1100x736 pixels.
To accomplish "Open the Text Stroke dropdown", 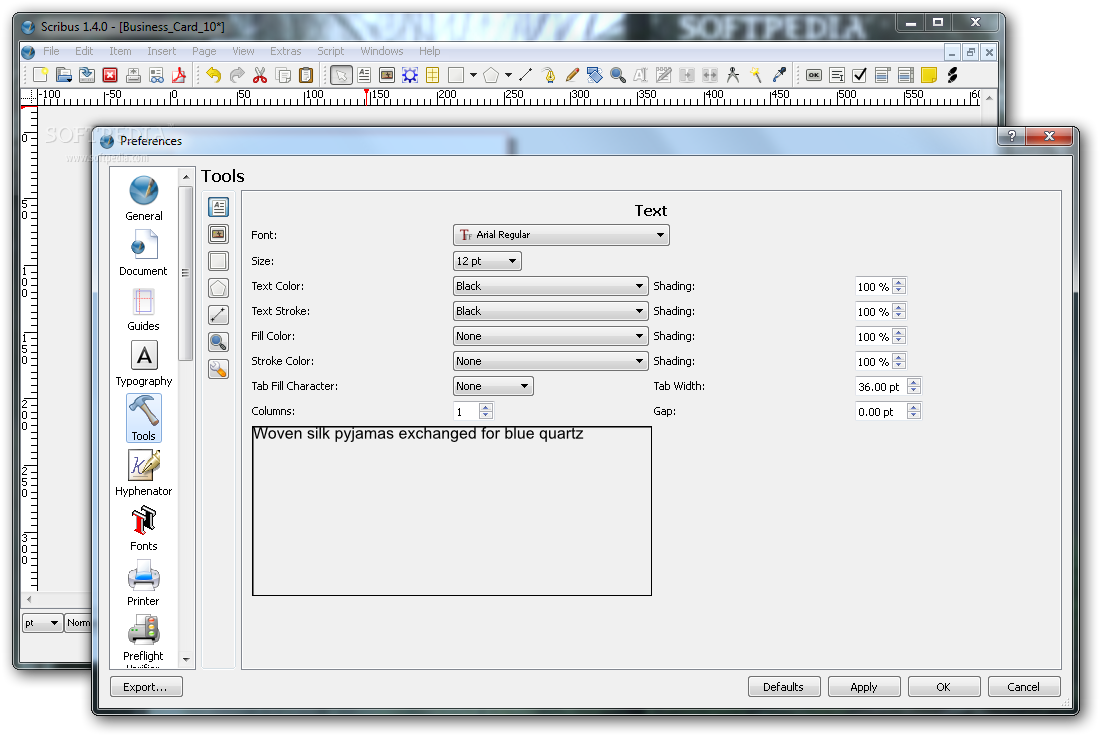I will [551, 312].
